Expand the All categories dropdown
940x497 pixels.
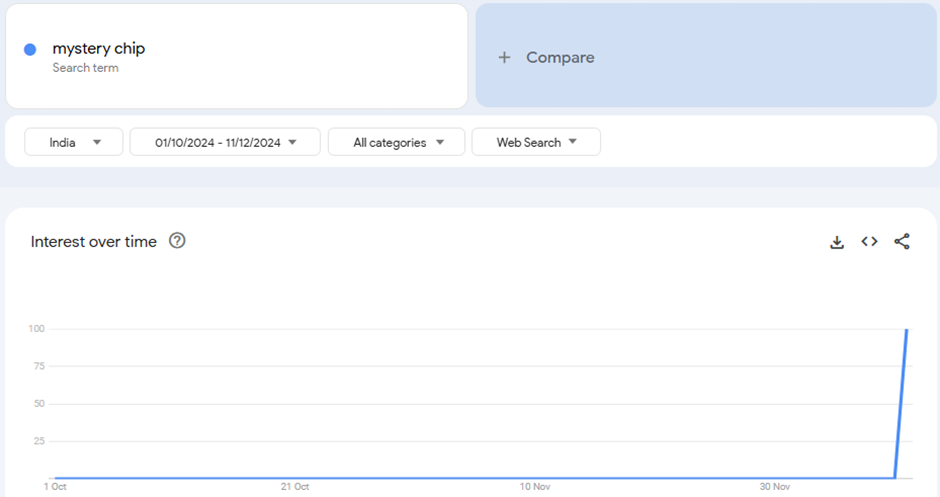click(396, 142)
